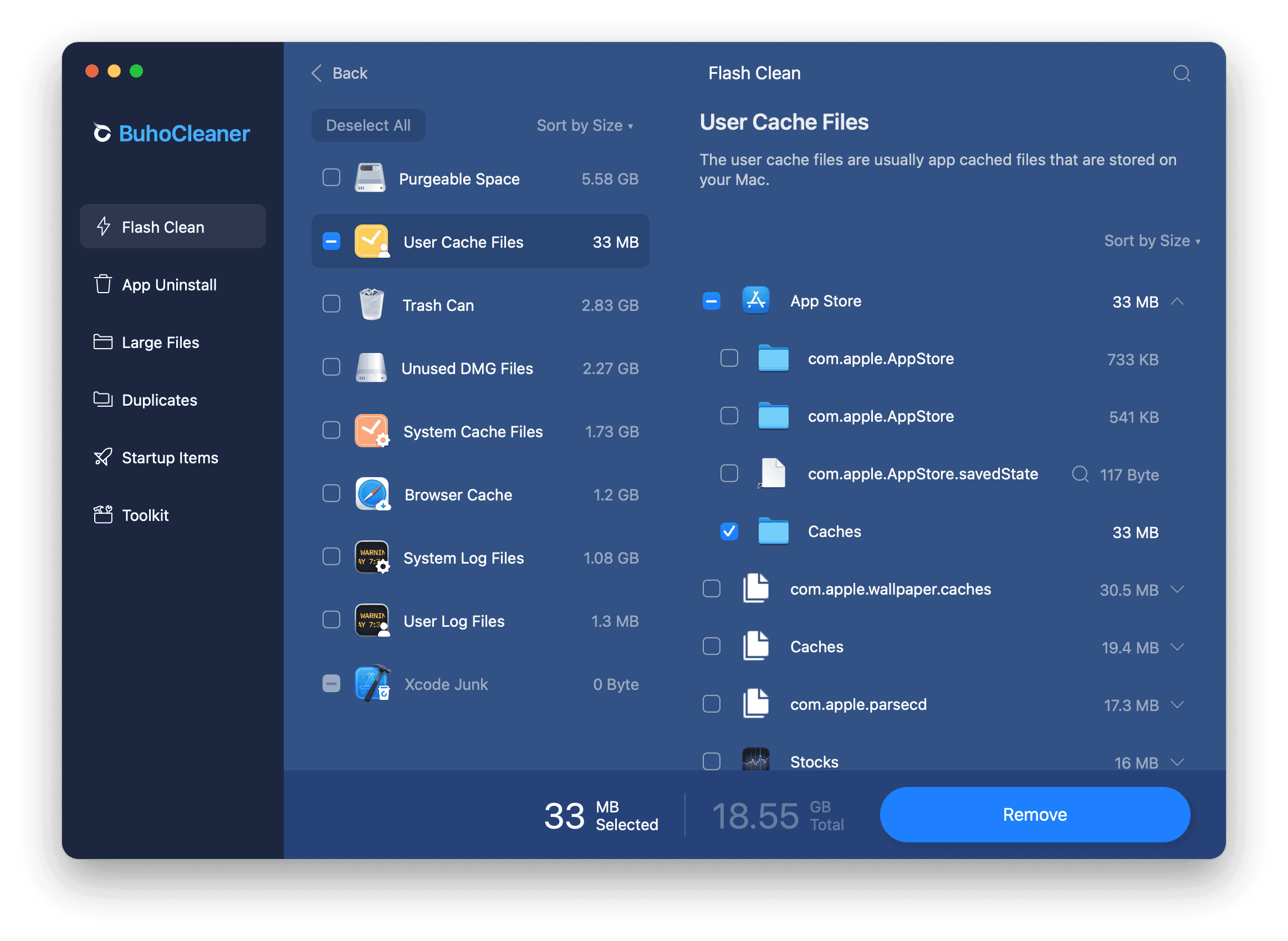Check the com.apple.parsecd checkbox
The width and height of the screenshot is (1288, 941).
tap(712, 704)
